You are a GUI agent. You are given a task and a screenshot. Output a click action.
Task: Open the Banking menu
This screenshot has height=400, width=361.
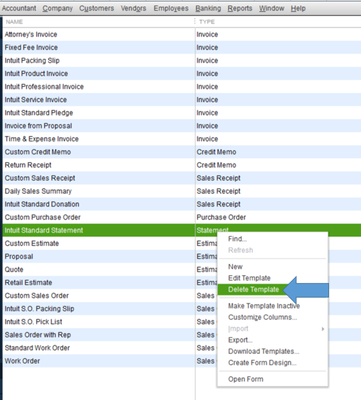[x=208, y=8]
